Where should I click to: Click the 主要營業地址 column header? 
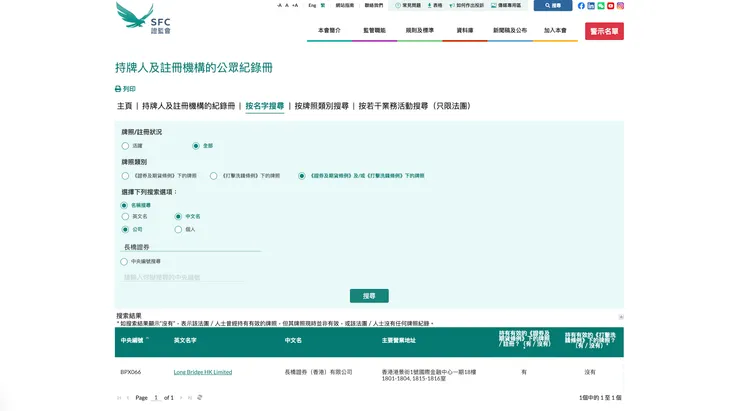(x=399, y=340)
